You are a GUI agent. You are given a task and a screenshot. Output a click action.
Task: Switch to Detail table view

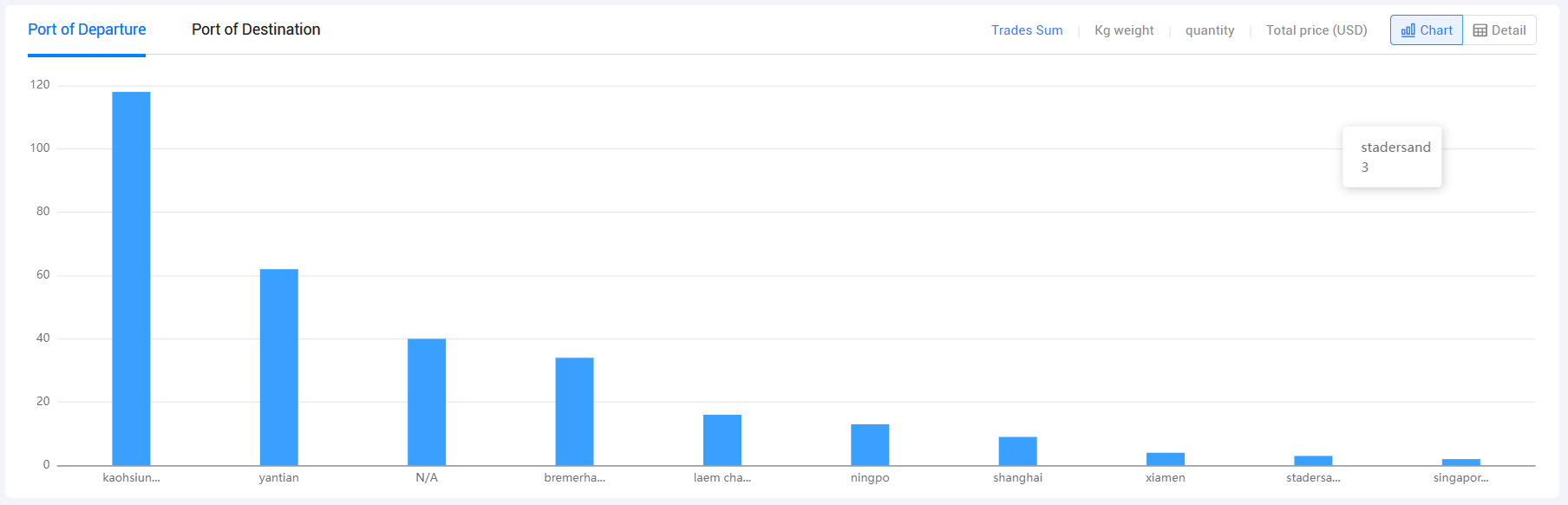(1499, 30)
